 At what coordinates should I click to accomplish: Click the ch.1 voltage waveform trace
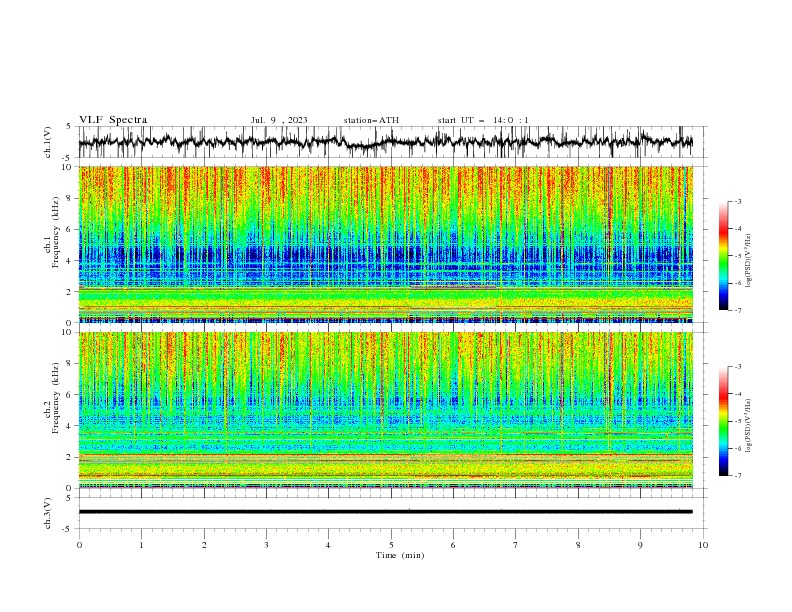pyautogui.click(x=385, y=142)
